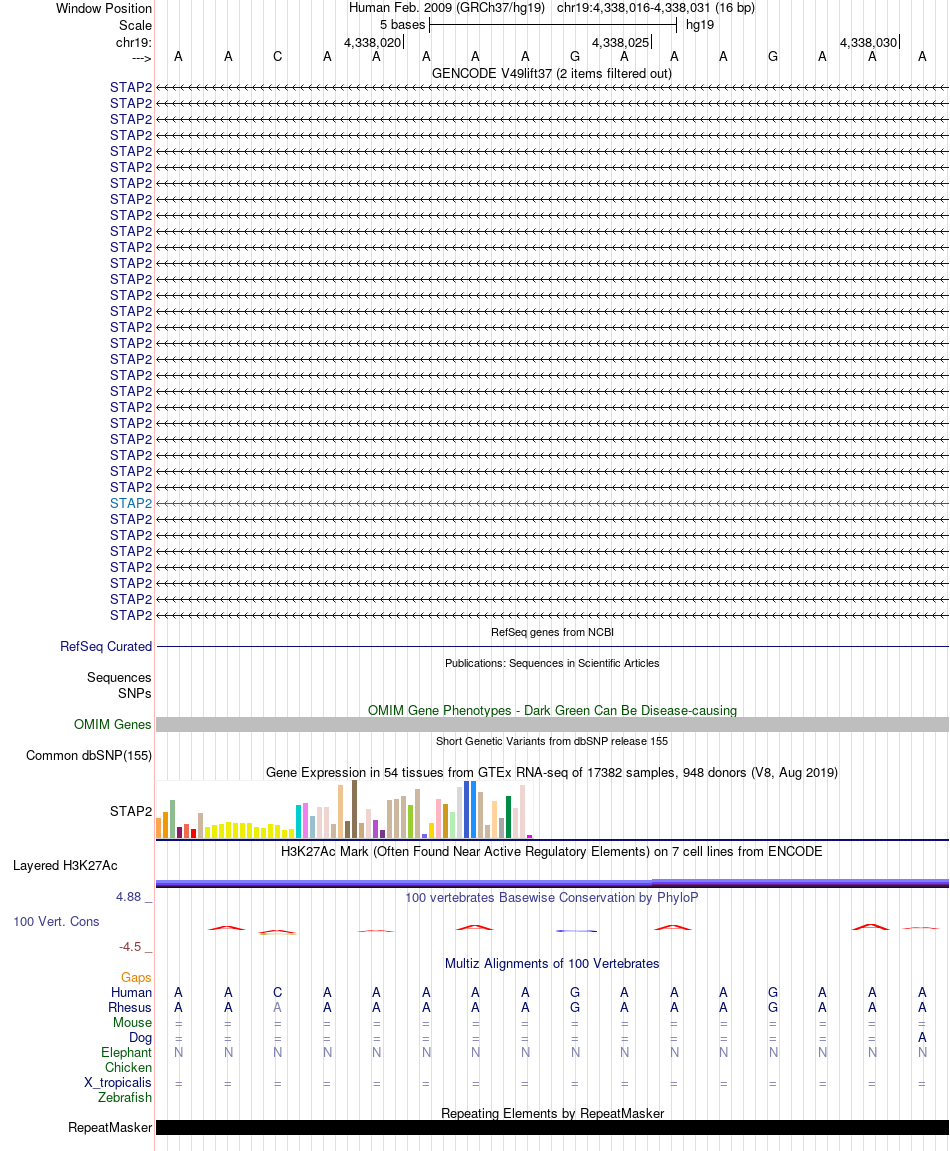This screenshot has width=950, height=1151.
Task: Open the Gene Expression in 54 tissues title
Action: pos(552,772)
